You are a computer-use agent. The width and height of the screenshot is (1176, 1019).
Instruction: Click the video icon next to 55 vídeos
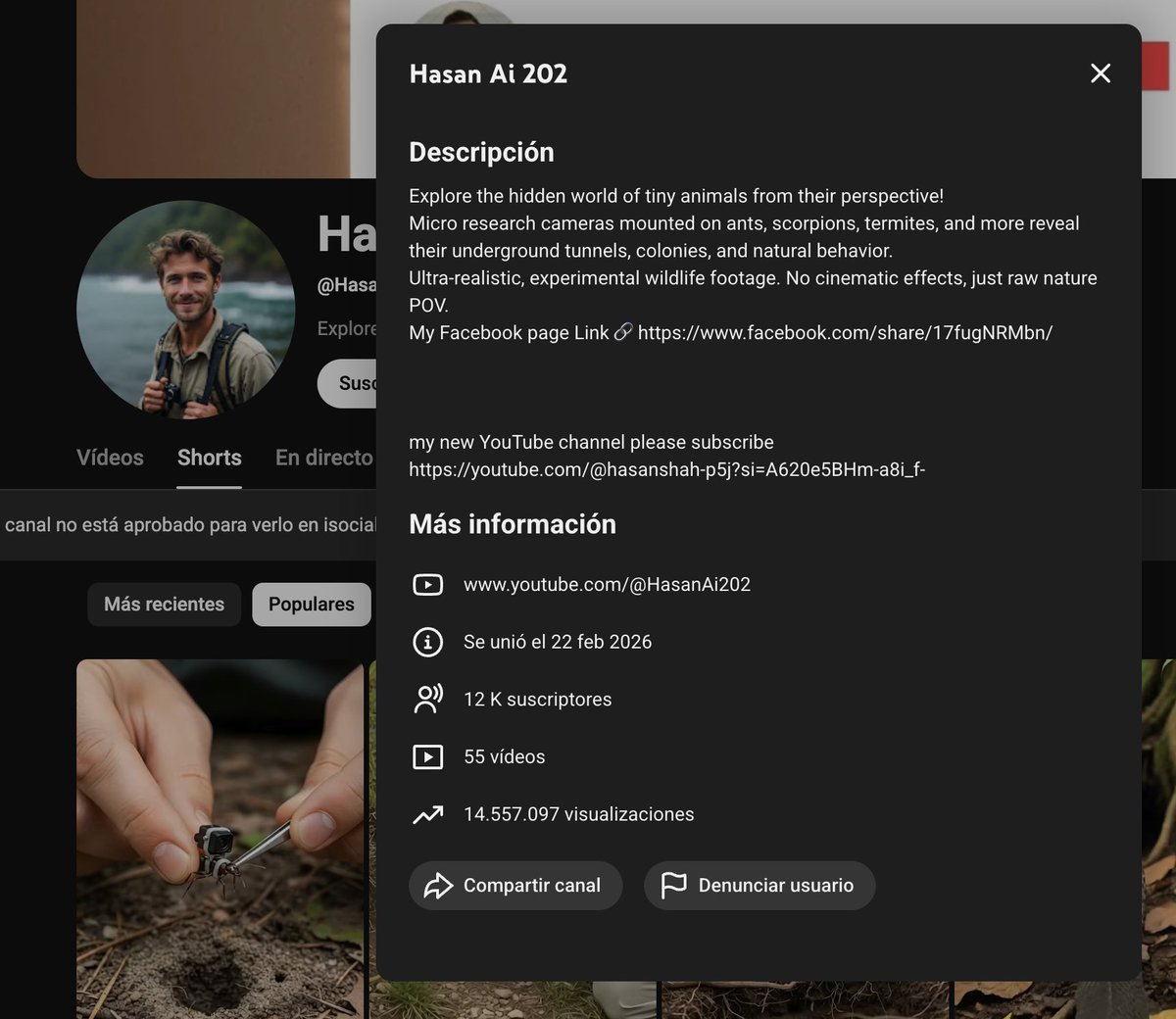click(x=428, y=757)
